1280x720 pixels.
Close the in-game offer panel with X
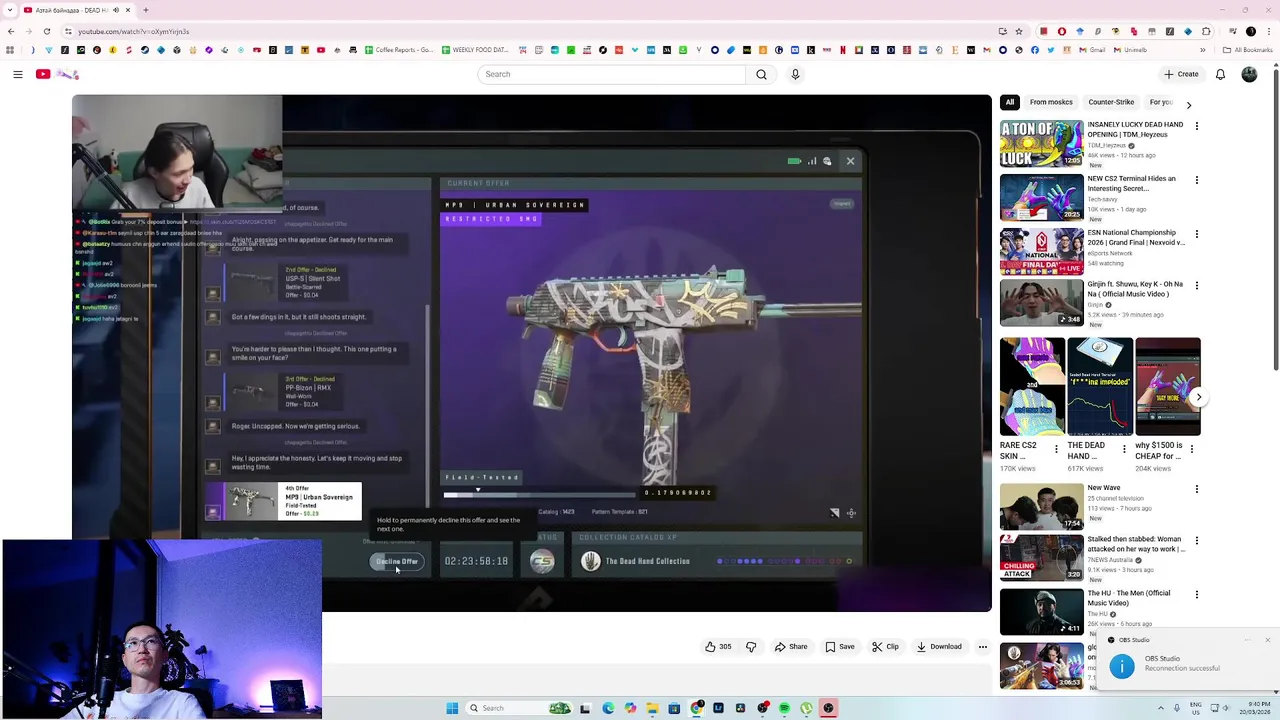(850, 161)
